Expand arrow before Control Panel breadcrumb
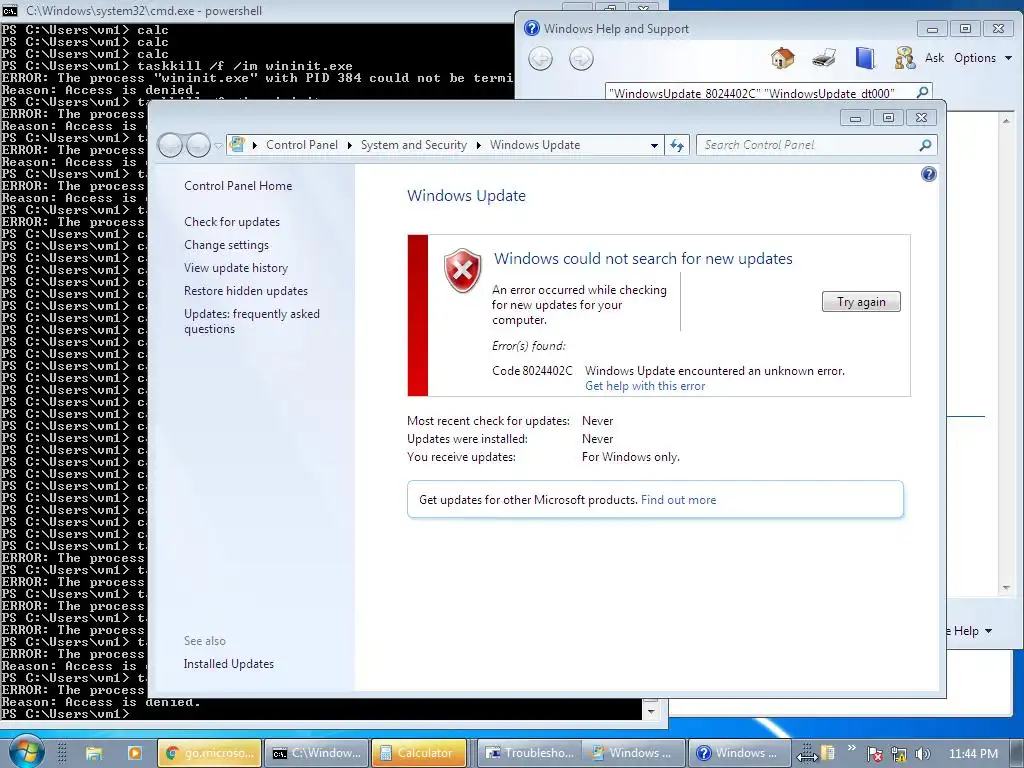This screenshot has width=1024, height=768. 255,145
